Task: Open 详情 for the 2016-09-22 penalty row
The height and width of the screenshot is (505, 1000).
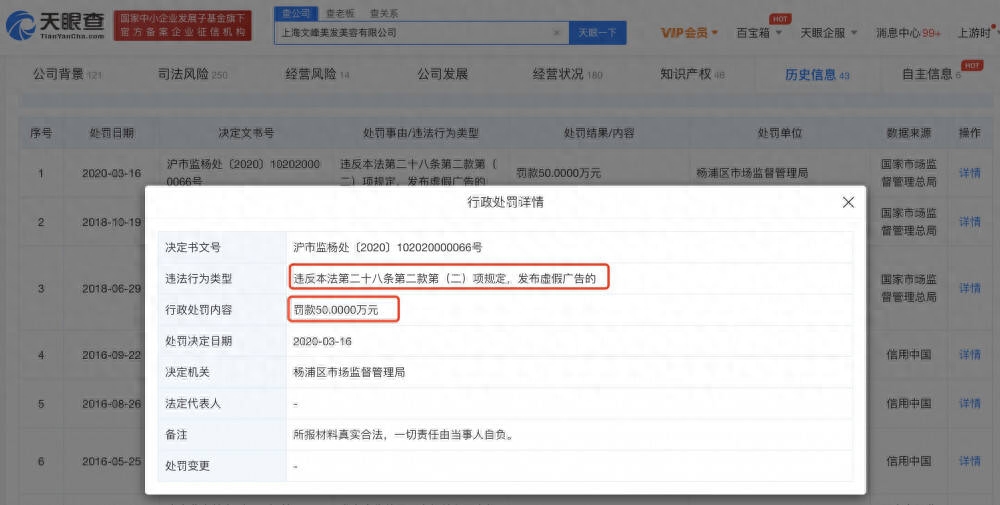Action: click(969, 355)
